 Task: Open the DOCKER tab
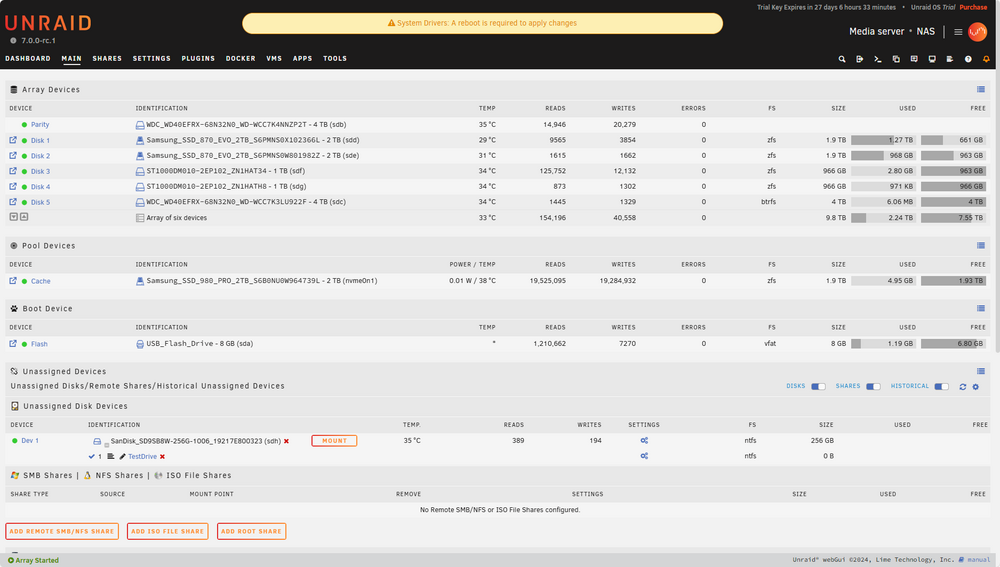tap(240, 59)
